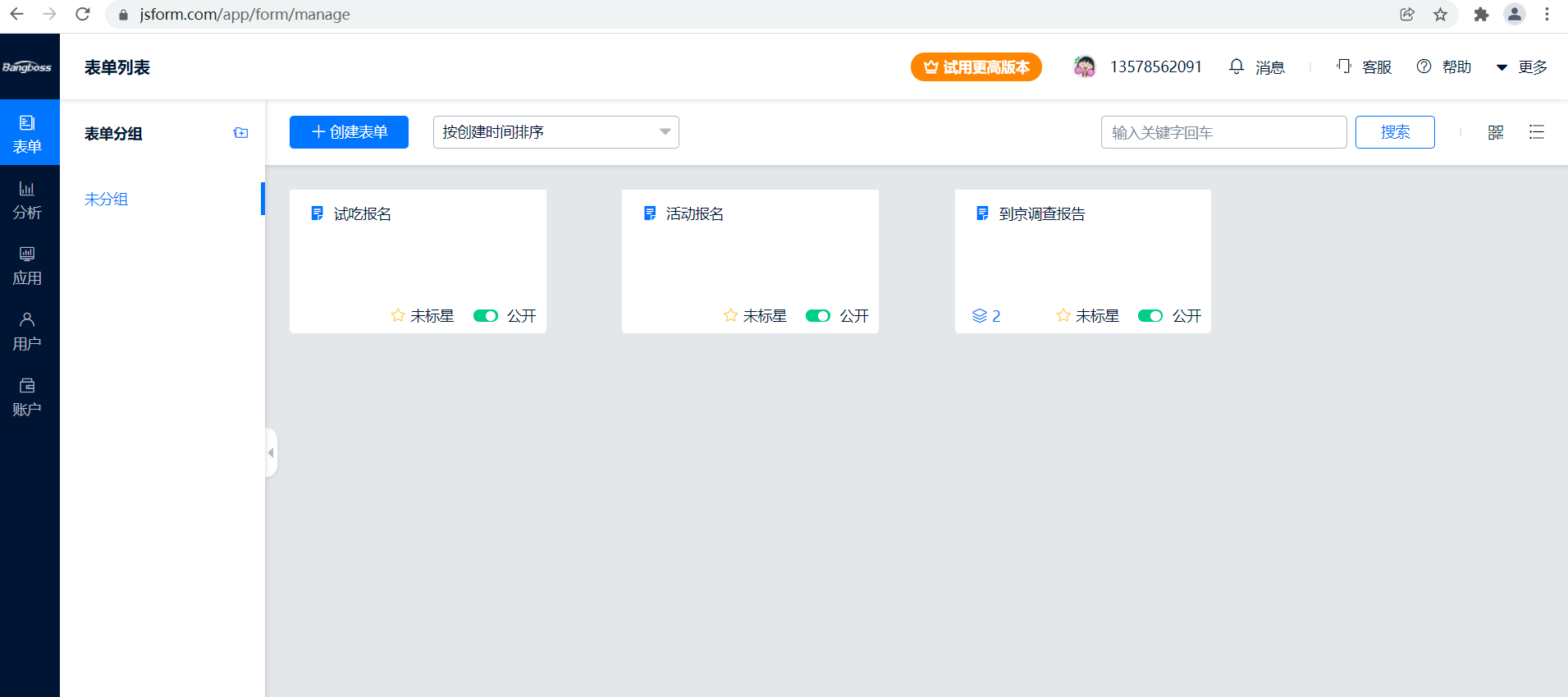Toggle public switch for 活动报名
The image size is (1568, 697).
click(x=818, y=316)
